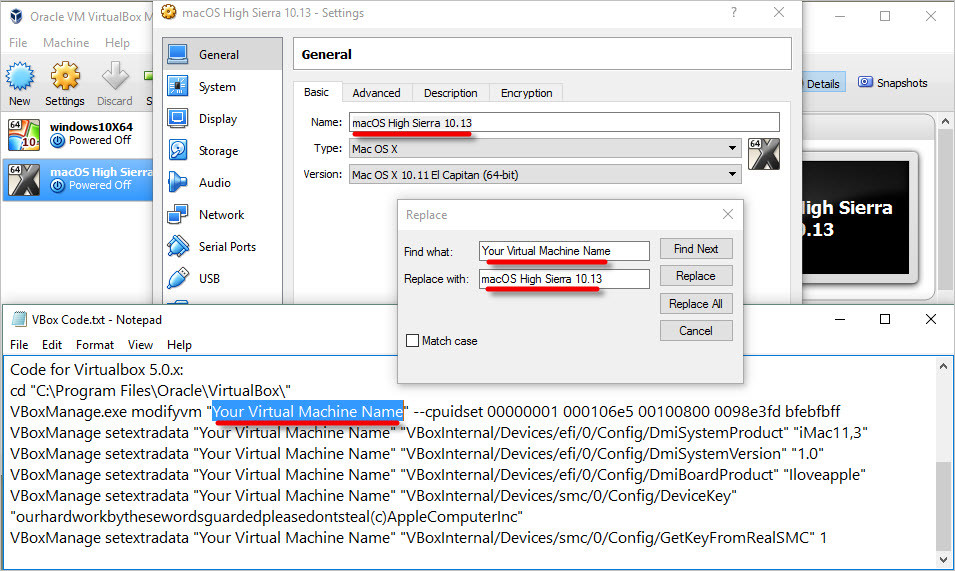Click the line 'Code for Virtualbox 5.0.x:'
The width and height of the screenshot is (955, 571).
coord(97,370)
